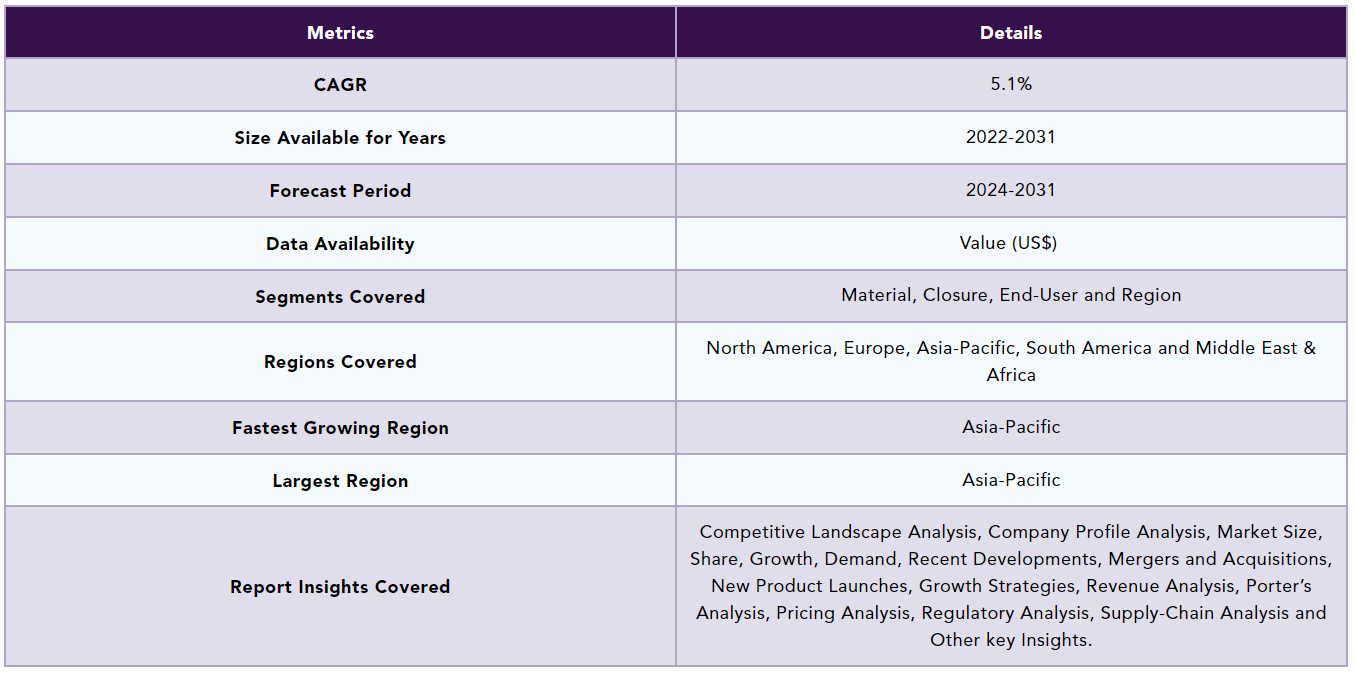
Task: Click the 5.1% CAGR value
Action: coord(1010,84)
